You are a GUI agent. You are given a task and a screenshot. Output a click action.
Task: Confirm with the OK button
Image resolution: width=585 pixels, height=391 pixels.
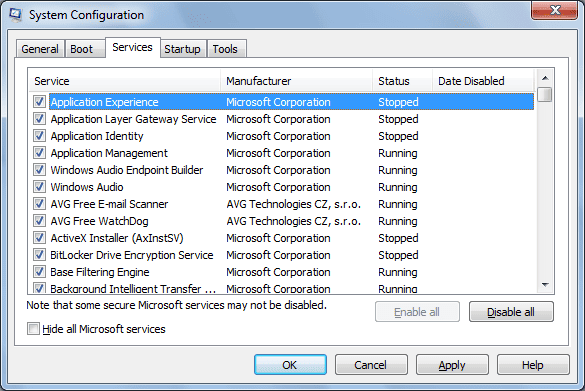290,365
